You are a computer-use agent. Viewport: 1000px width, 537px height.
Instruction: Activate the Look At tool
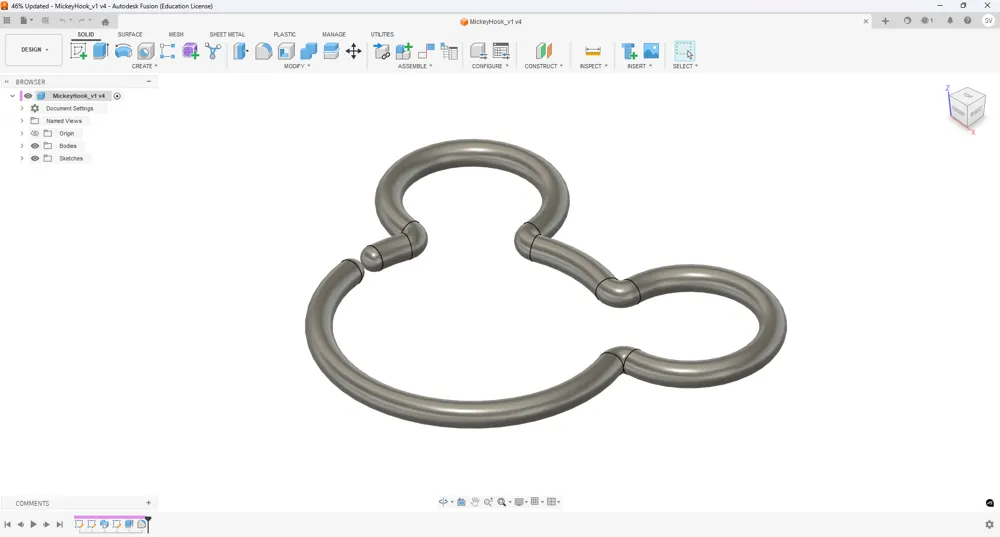pyautogui.click(x=461, y=502)
